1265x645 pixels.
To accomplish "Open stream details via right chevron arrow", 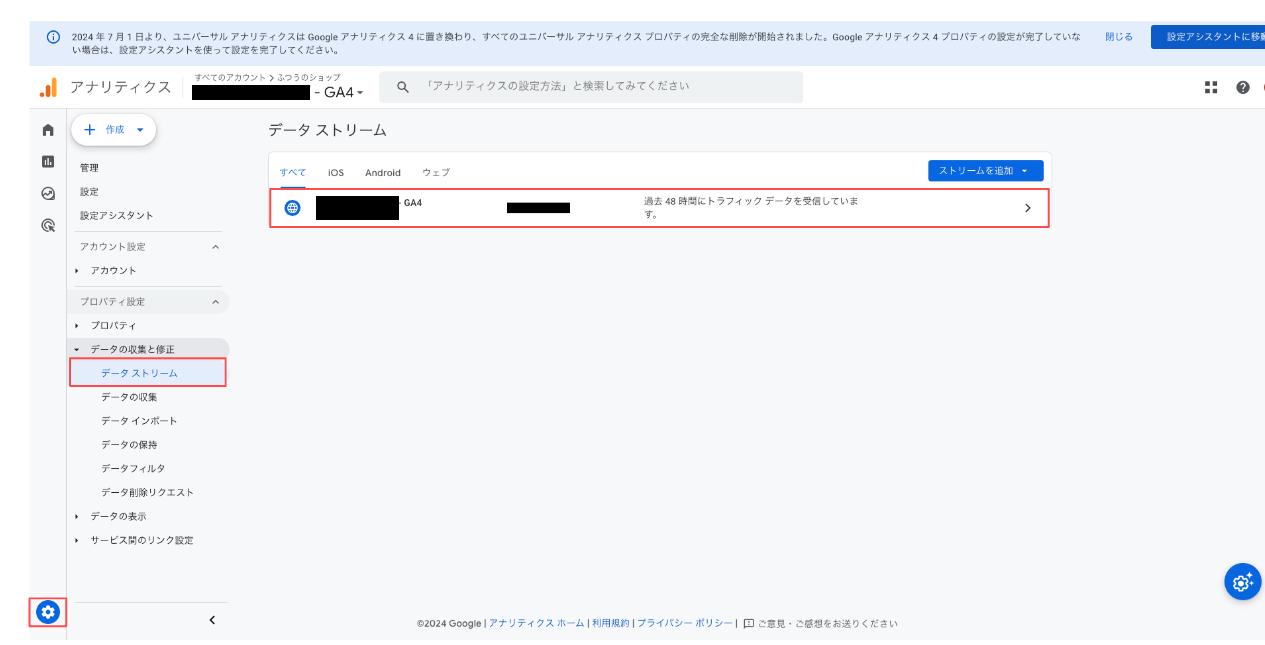I will 1028,208.
